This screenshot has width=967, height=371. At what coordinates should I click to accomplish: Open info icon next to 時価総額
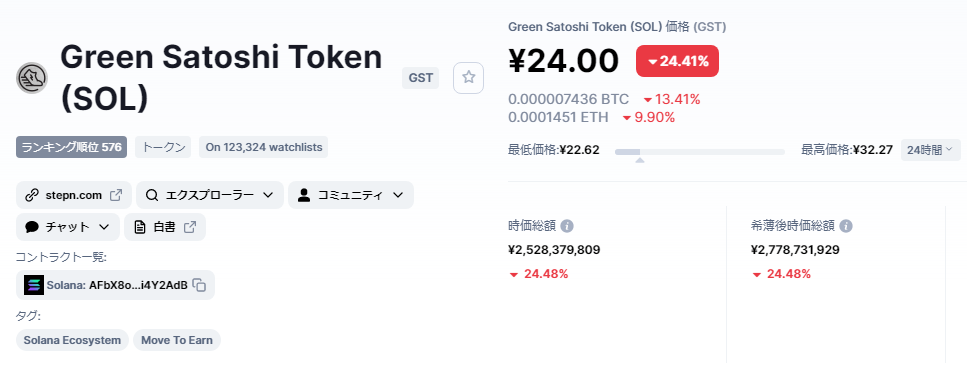(567, 226)
